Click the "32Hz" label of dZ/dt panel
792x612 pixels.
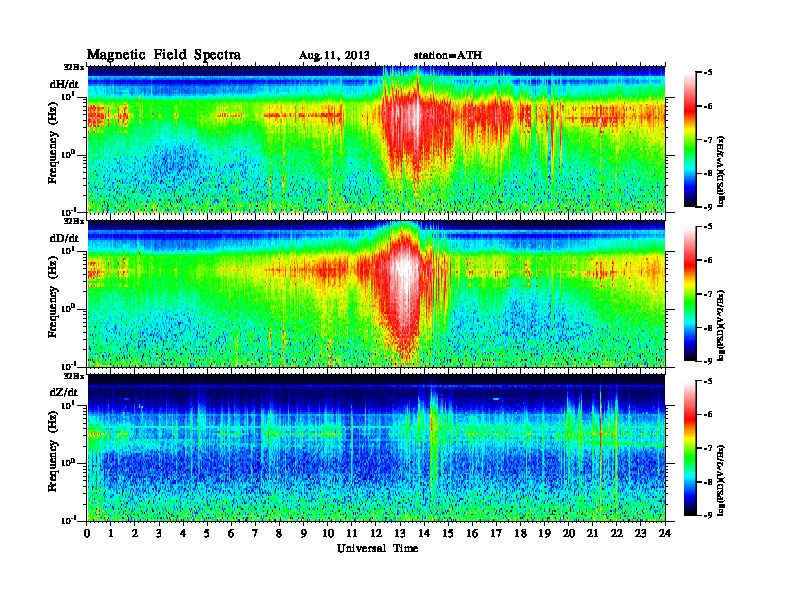point(74,376)
